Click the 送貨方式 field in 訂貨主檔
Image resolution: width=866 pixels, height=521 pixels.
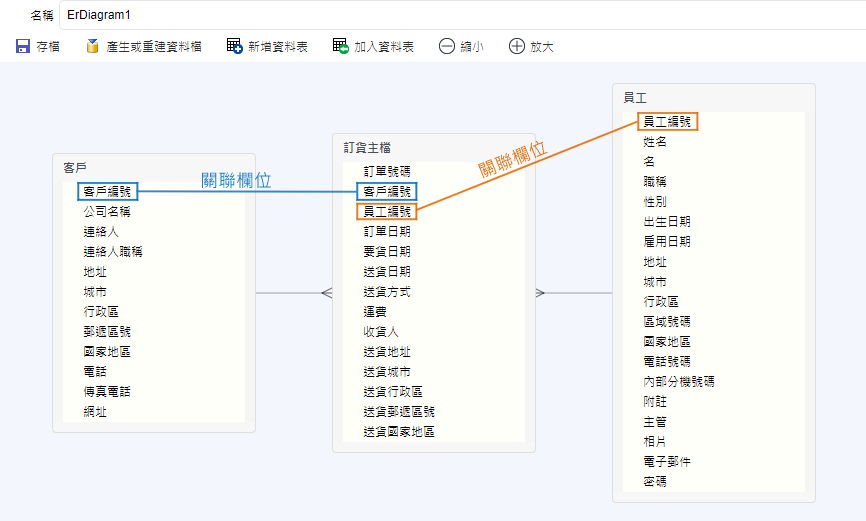(387, 292)
